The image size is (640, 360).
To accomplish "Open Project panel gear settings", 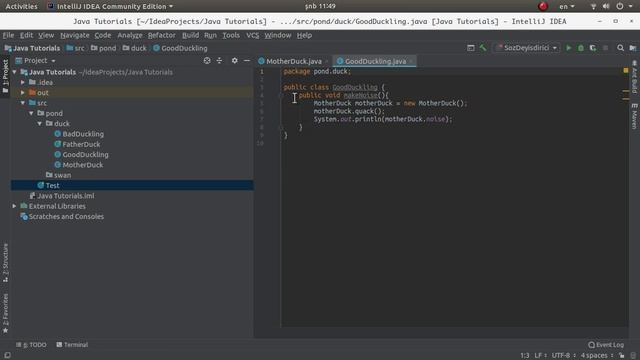I will (234, 60).
